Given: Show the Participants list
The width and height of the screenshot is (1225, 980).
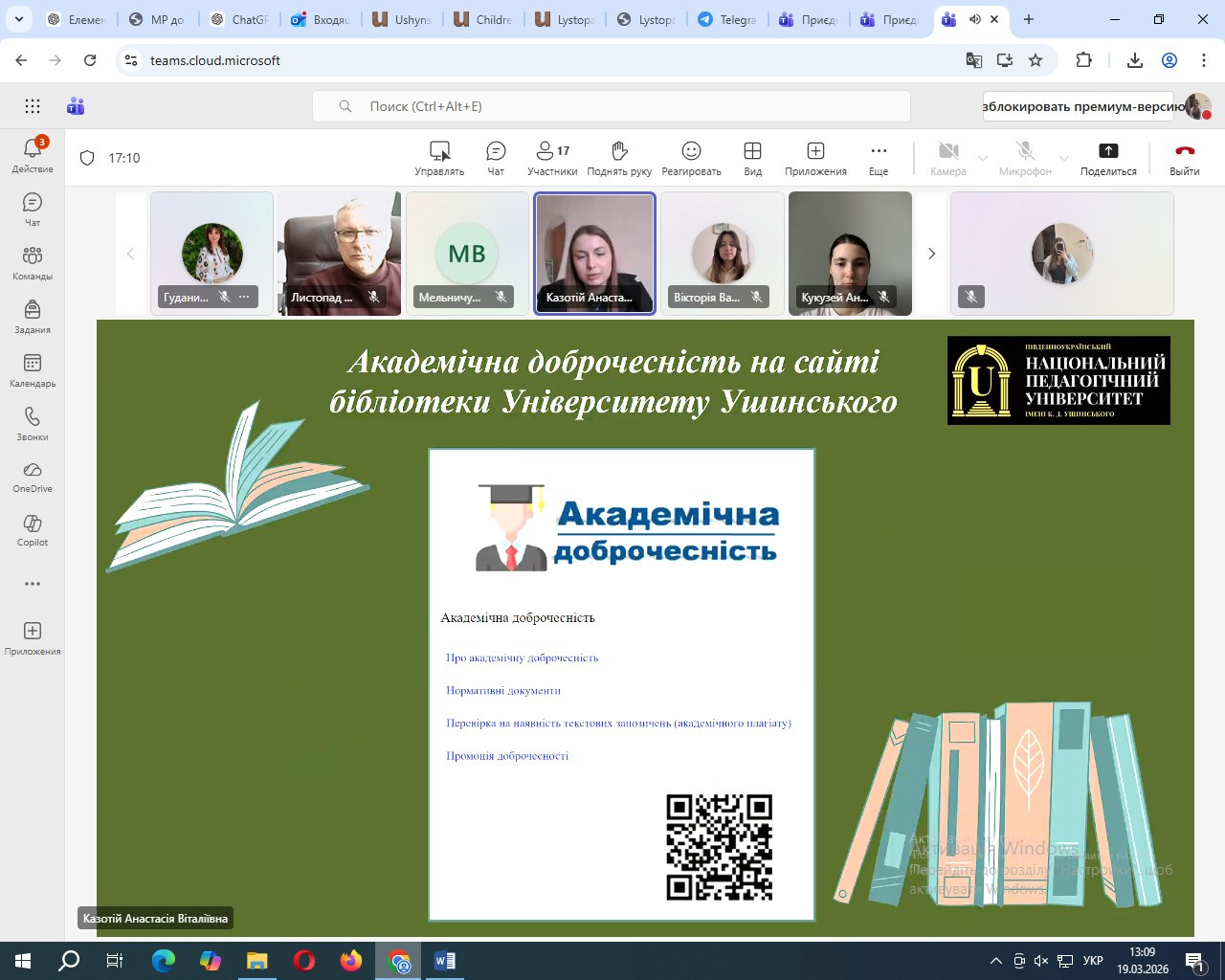Looking at the screenshot, I should [x=552, y=158].
